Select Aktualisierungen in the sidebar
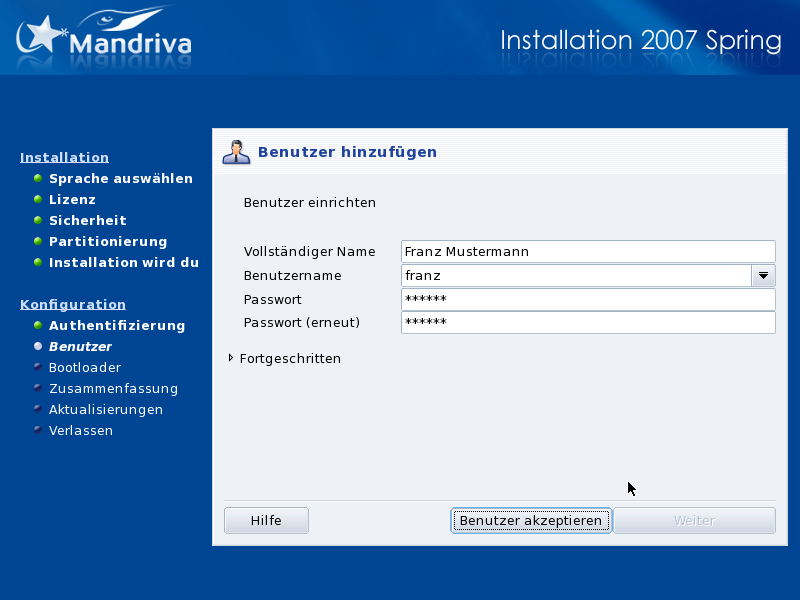Image resolution: width=800 pixels, height=600 pixels. [x=105, y=410]
